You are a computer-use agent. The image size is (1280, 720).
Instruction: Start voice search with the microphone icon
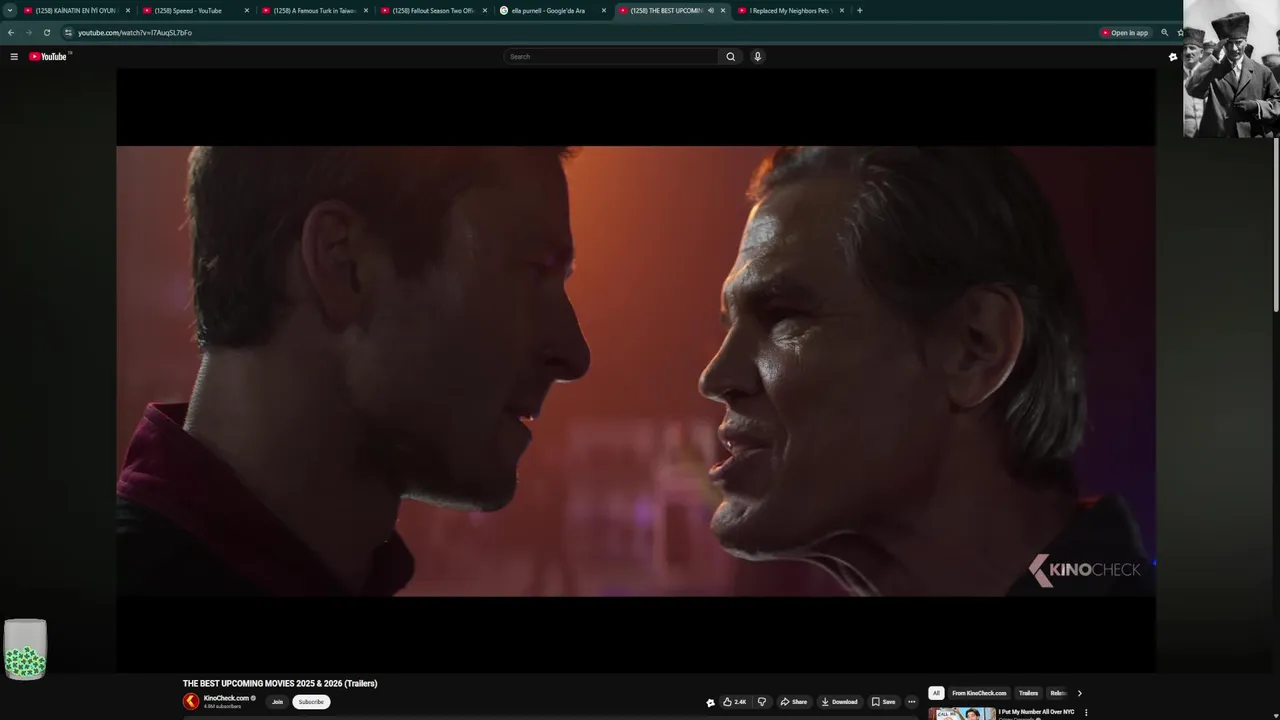[x=757, y=57]
